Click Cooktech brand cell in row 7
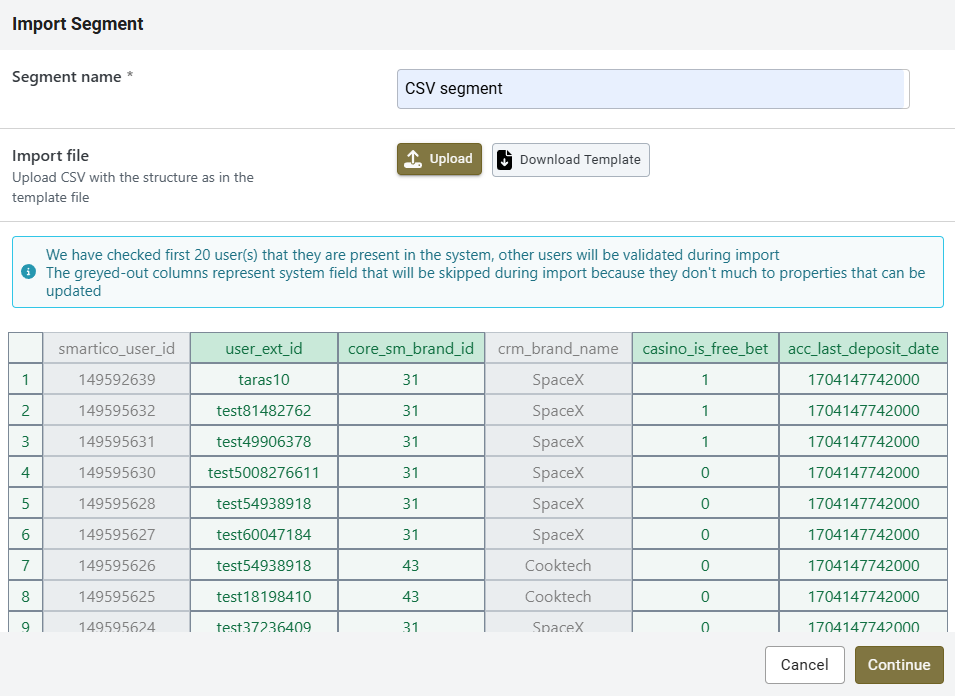The width and height of the screenshot is (955, 696). coord(558,566)
